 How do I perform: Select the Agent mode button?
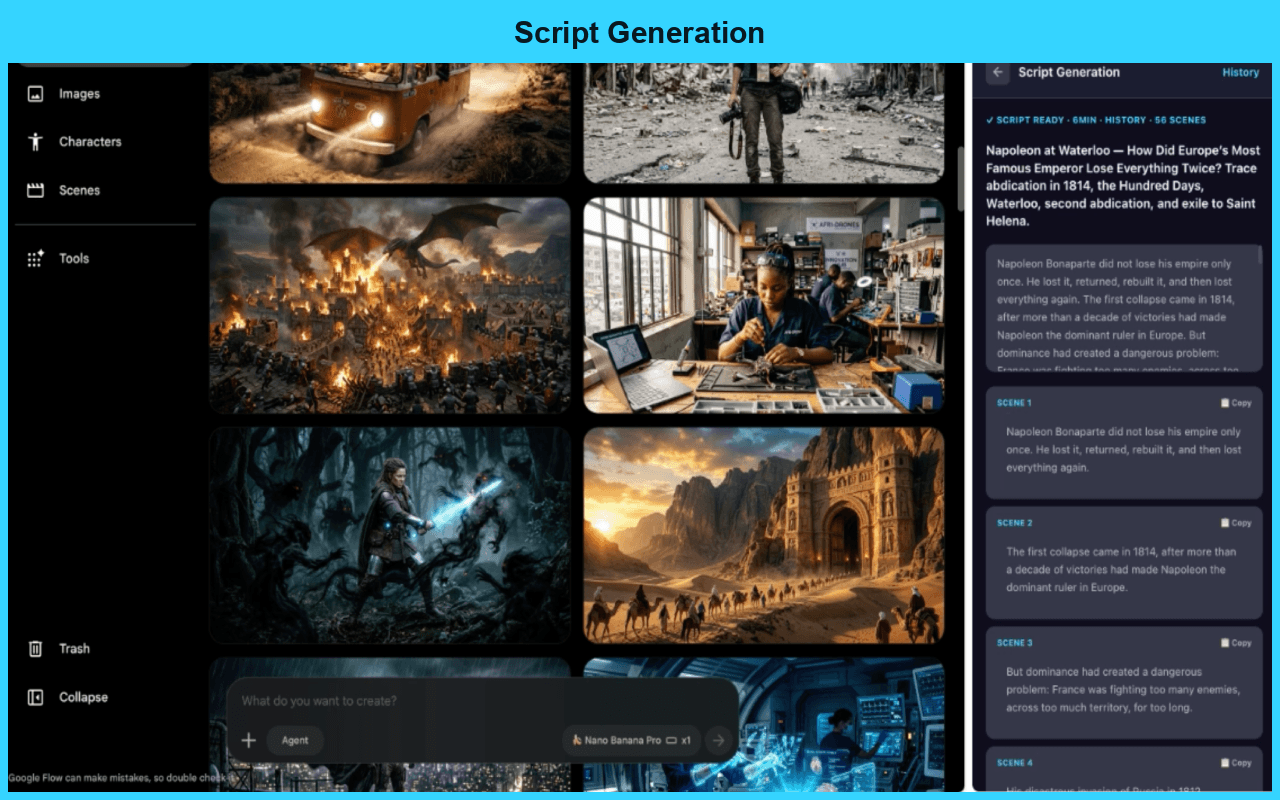pyautogui.click(x=295, y=741)
